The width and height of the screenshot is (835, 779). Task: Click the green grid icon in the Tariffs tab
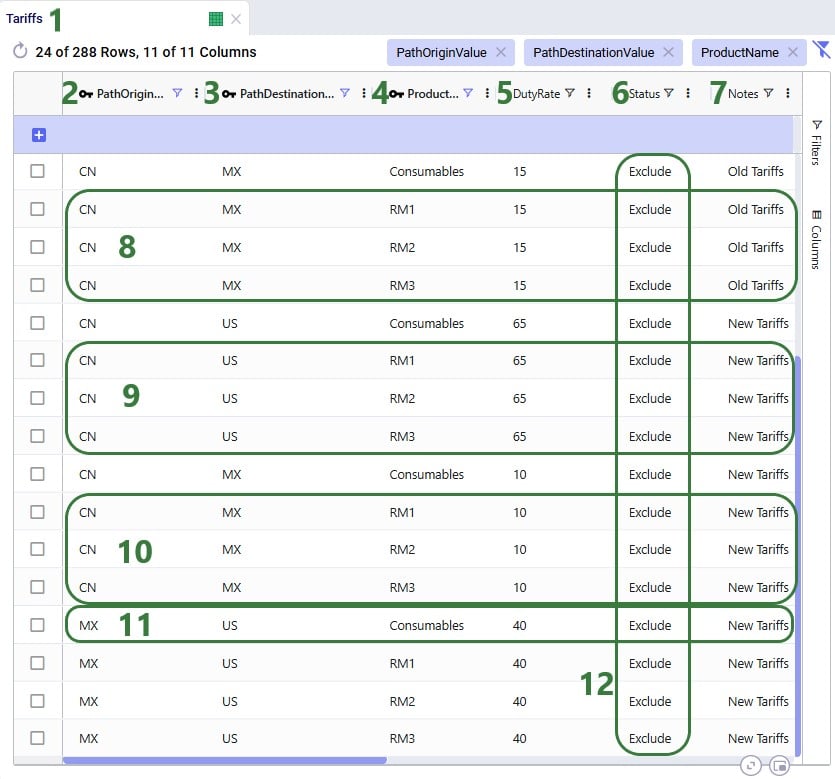[216, 19]
